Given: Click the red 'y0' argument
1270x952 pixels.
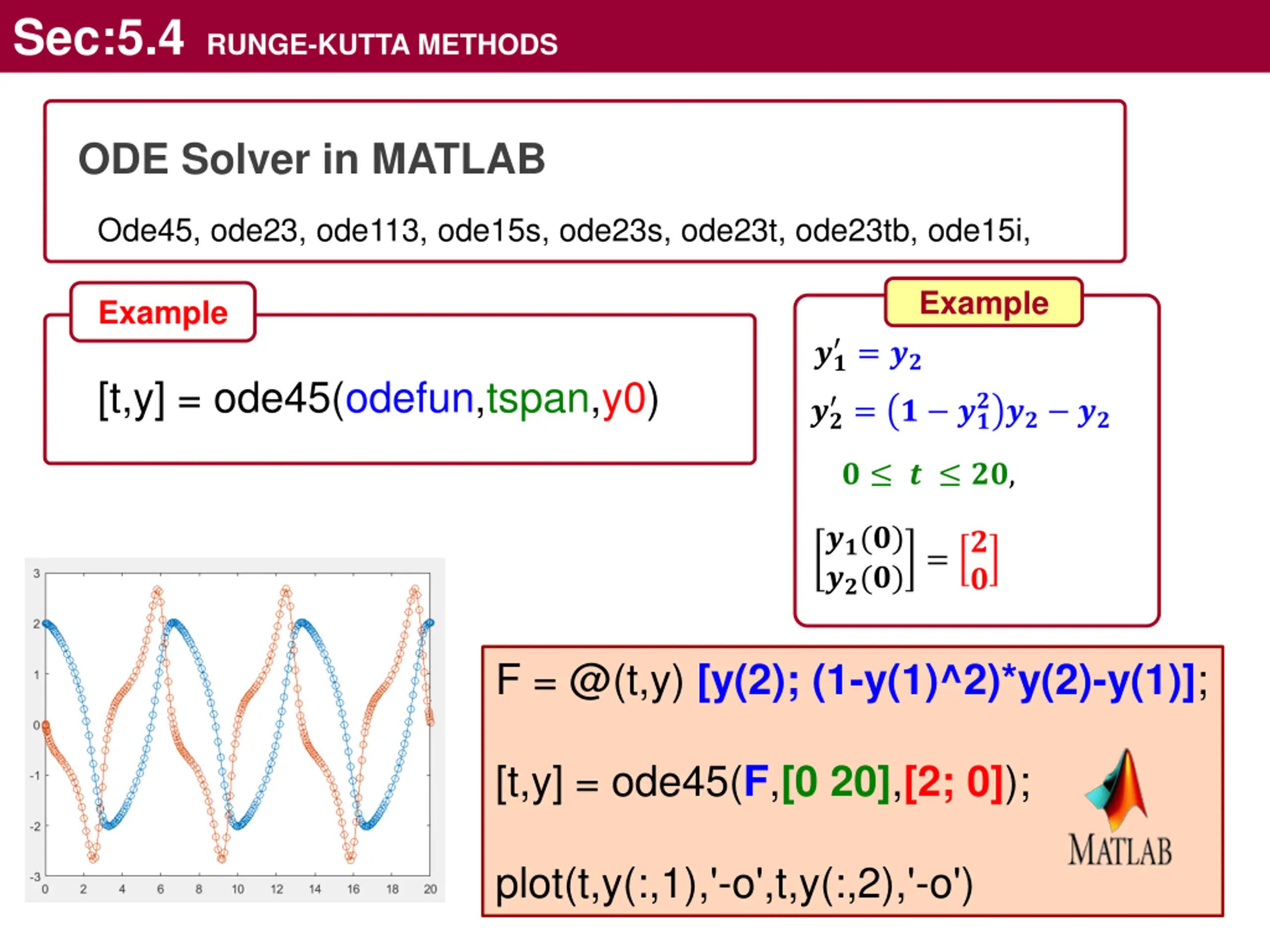Looking at the screenshot, I should 624,399.
